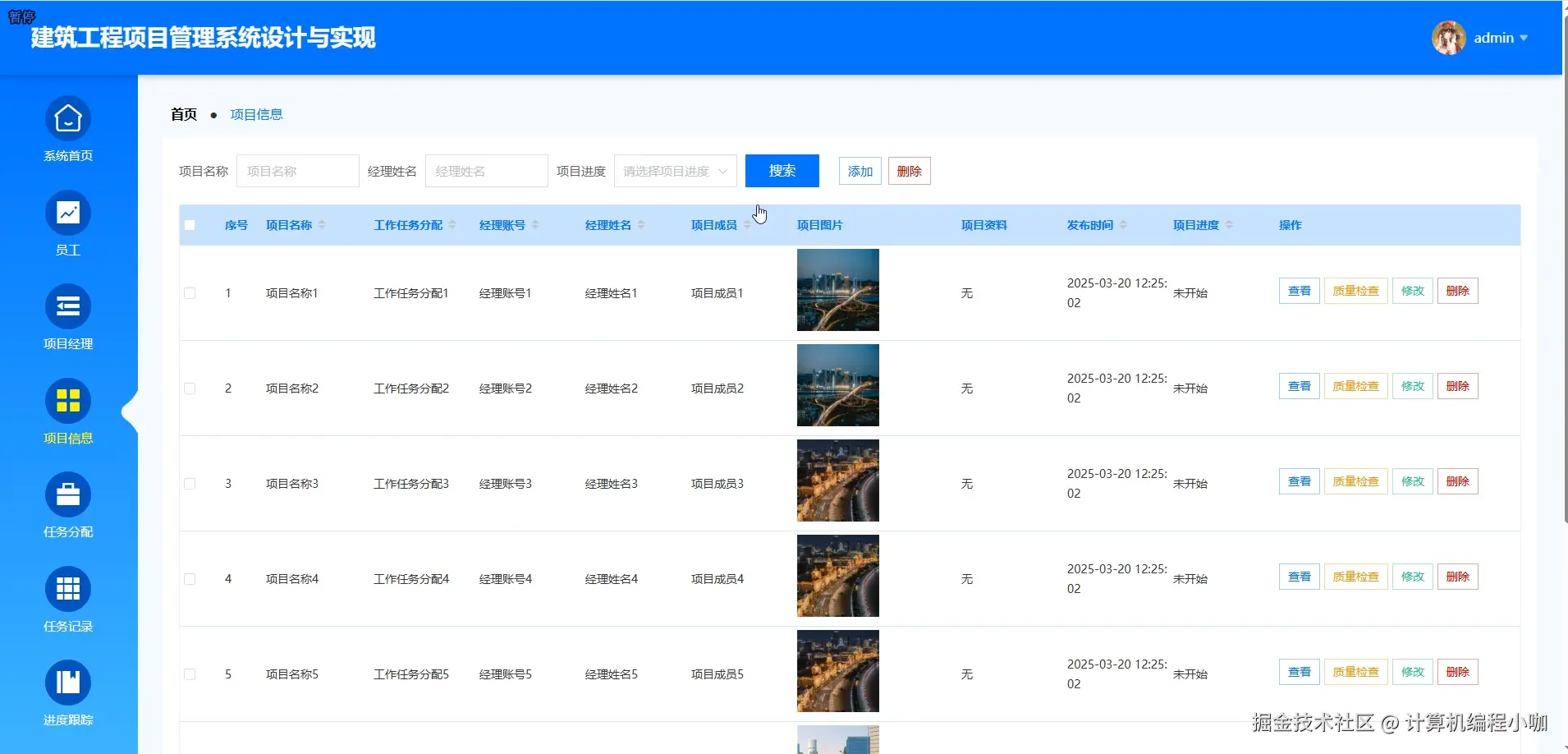Viewport: 1568px width, 754px height.
Task: Focus the 项目名称 search field
Action: pyautogui.click(x=298, y=171)
